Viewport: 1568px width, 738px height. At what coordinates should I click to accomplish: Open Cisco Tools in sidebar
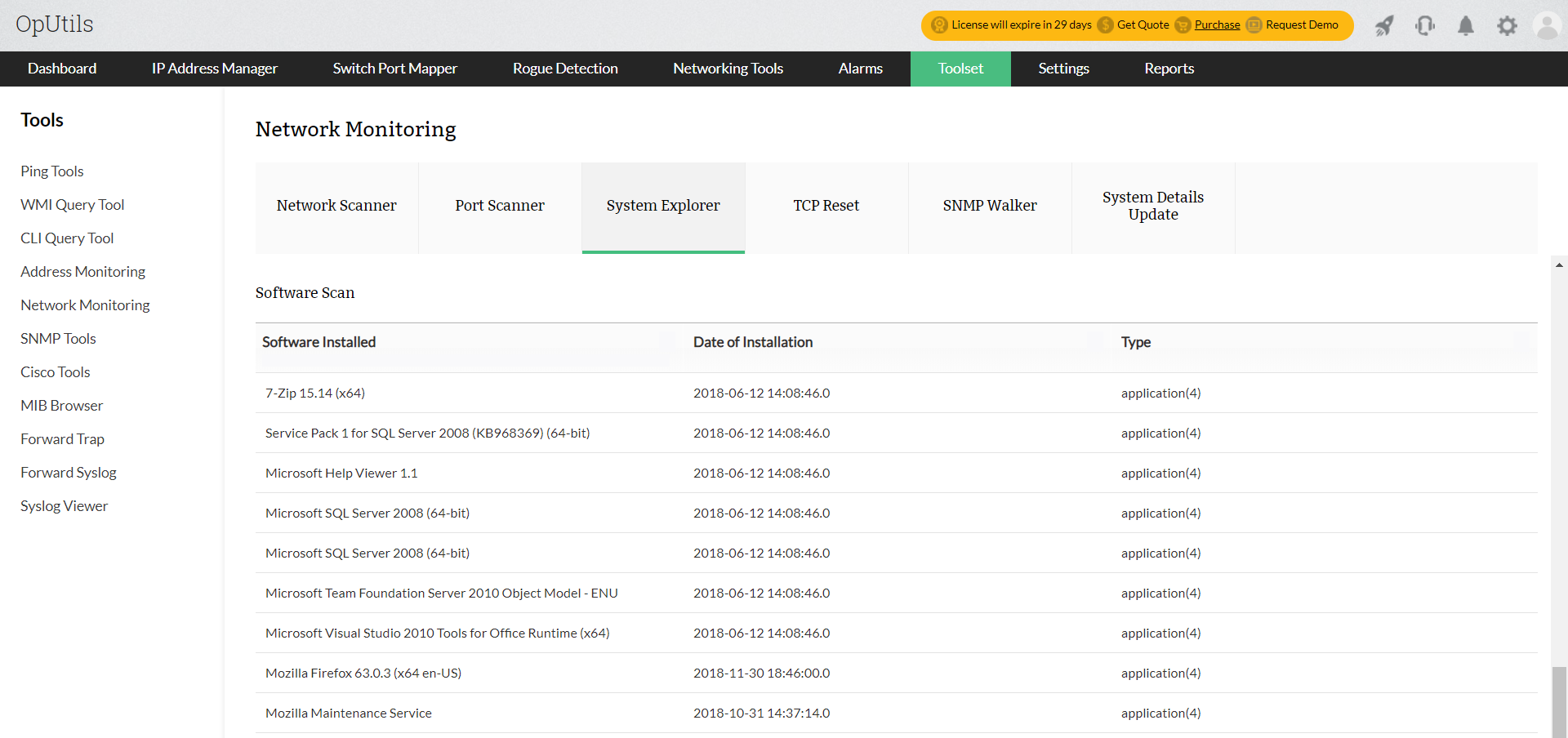point(56,372)
